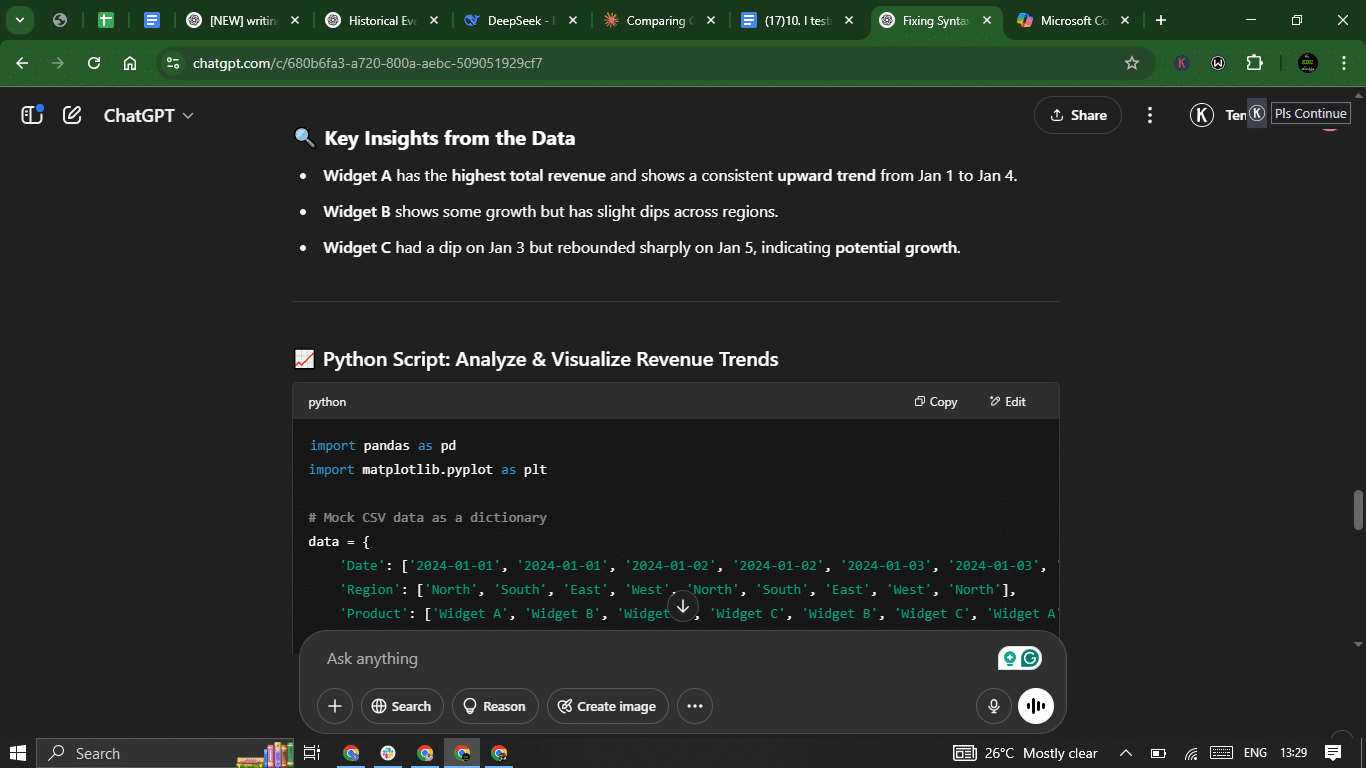Click the chatgpt.com address bar URL

(367, 63)
